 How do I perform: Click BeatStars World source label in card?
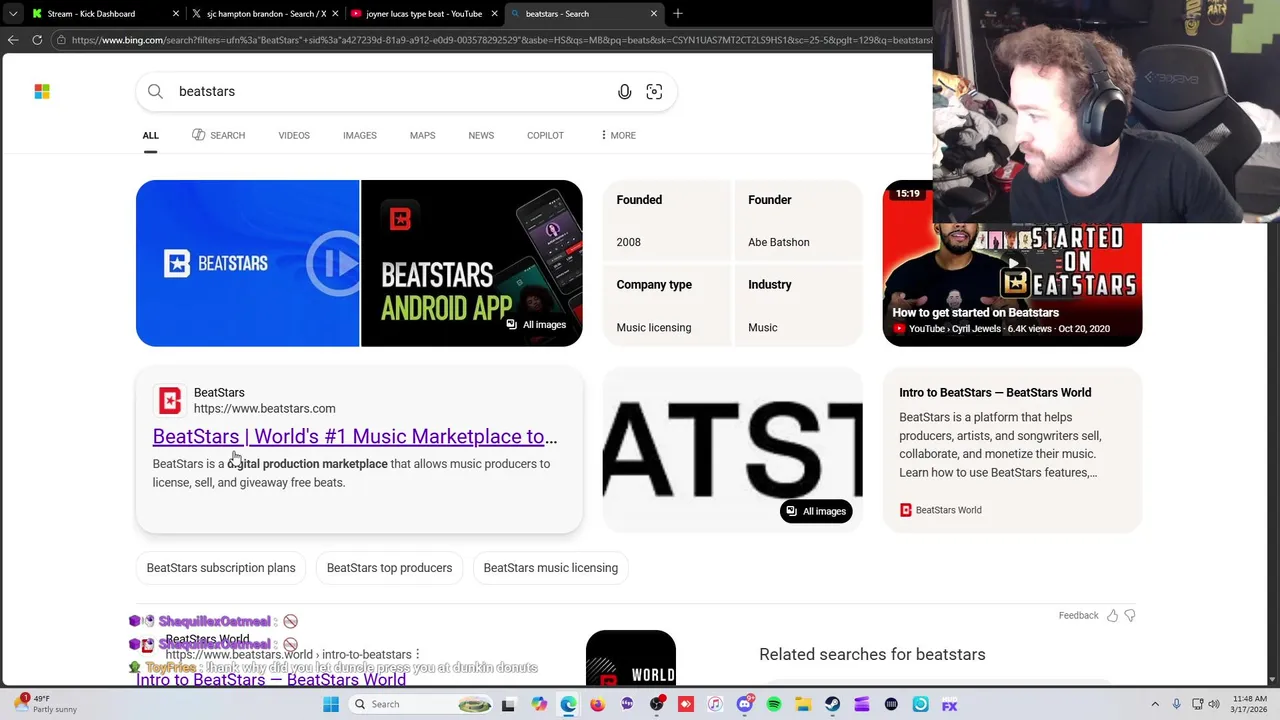pyautogui.click(x=940, y=510)
